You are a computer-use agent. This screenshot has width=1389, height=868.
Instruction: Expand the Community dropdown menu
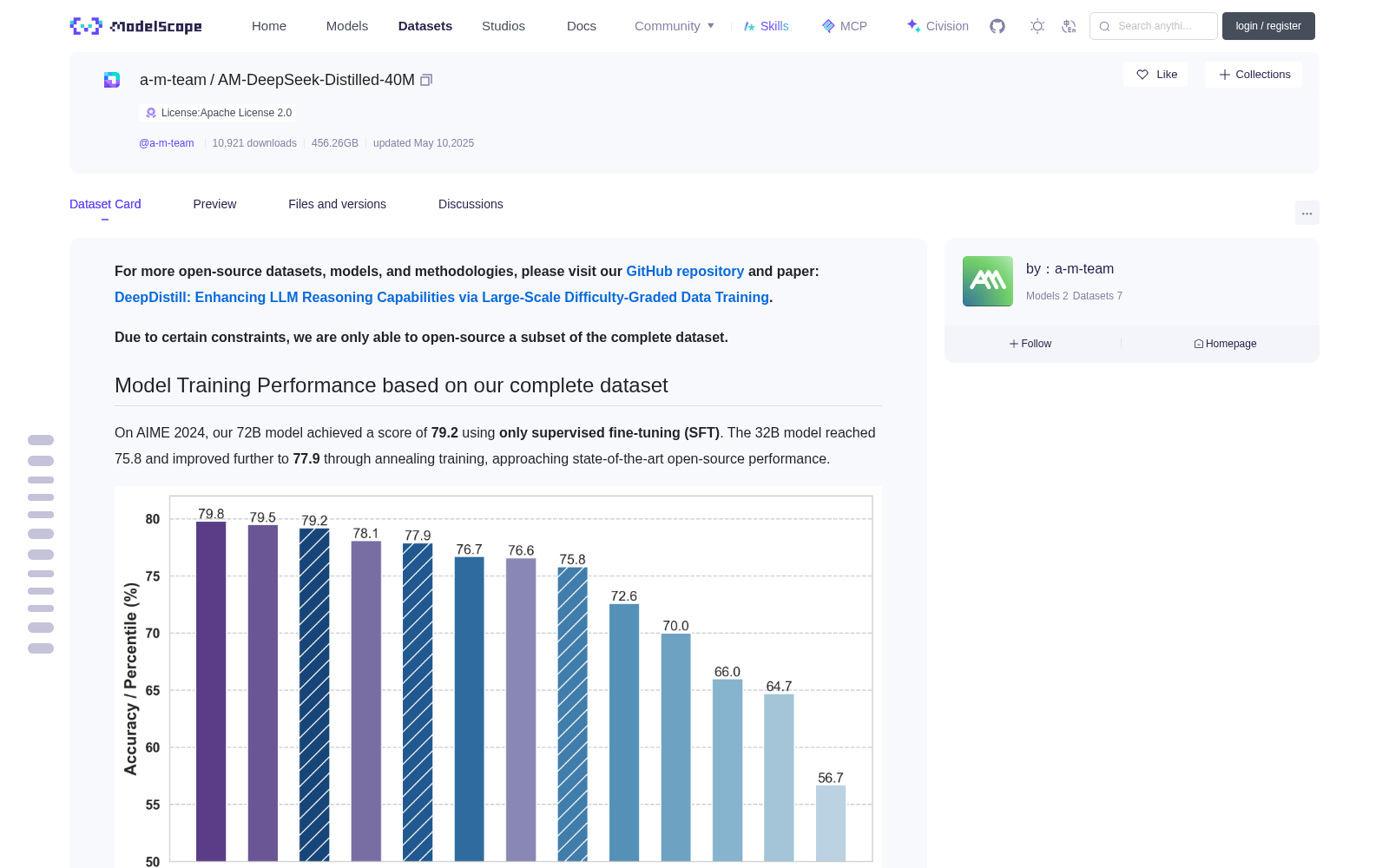point(675,26)
